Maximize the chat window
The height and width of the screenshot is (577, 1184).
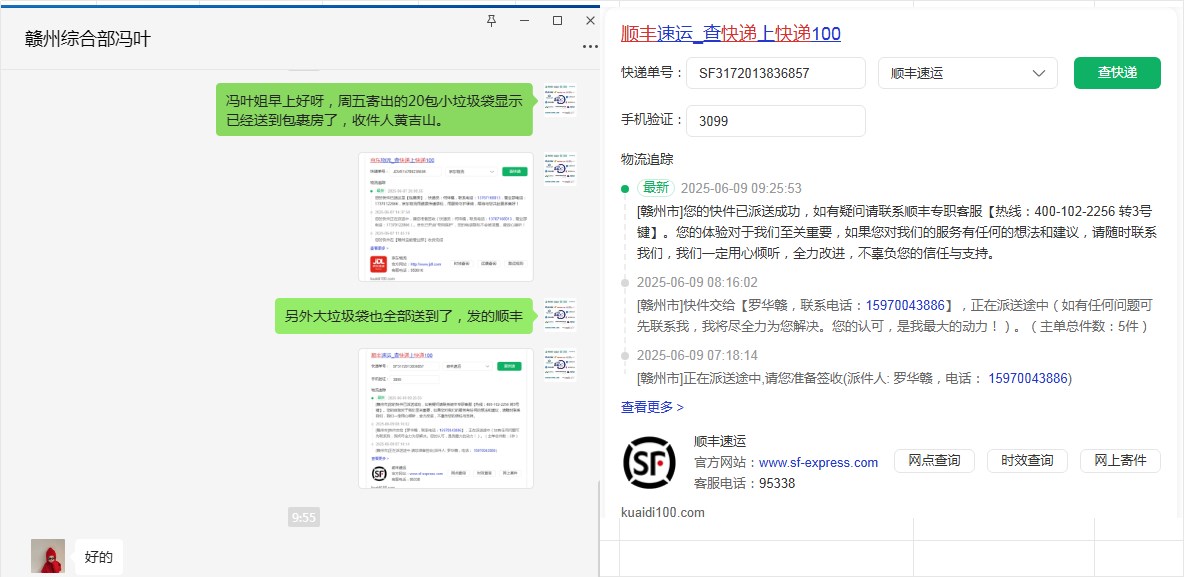click(x=557, y=21)
